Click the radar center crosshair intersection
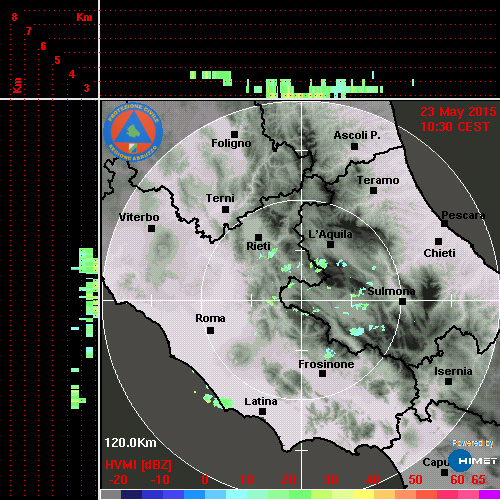 tap(301, 300)
